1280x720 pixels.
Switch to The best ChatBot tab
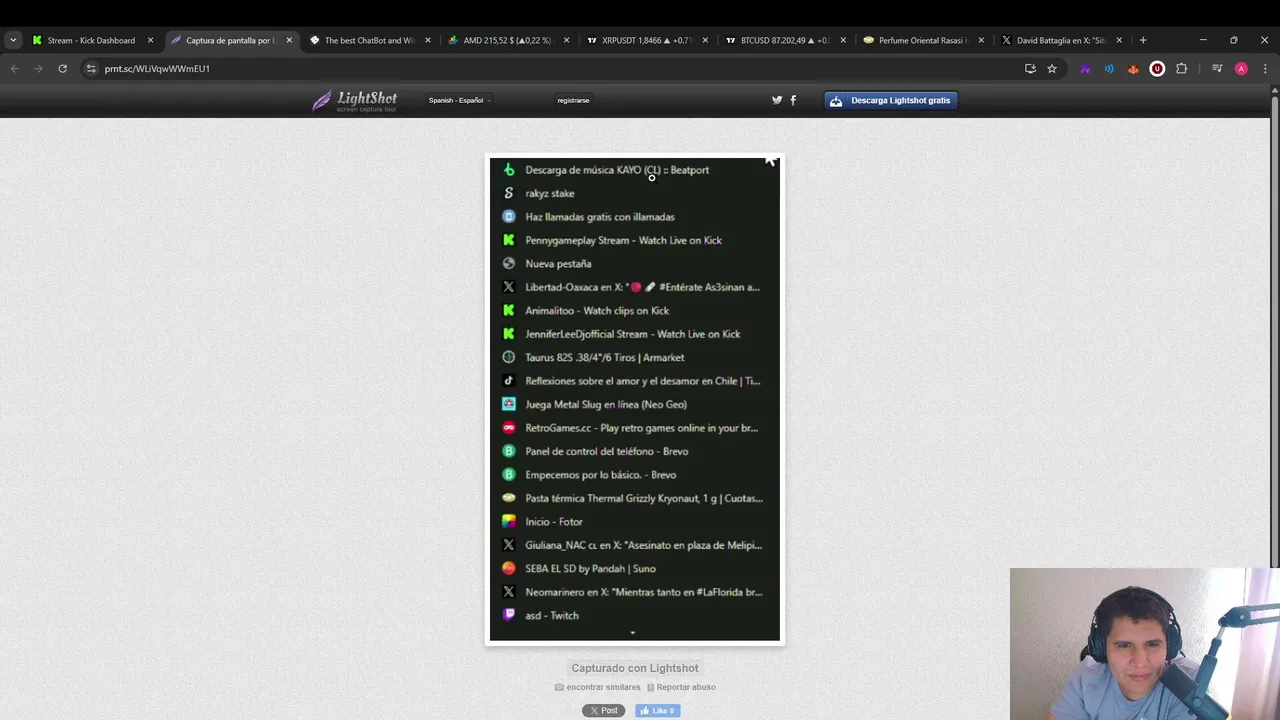369,40
